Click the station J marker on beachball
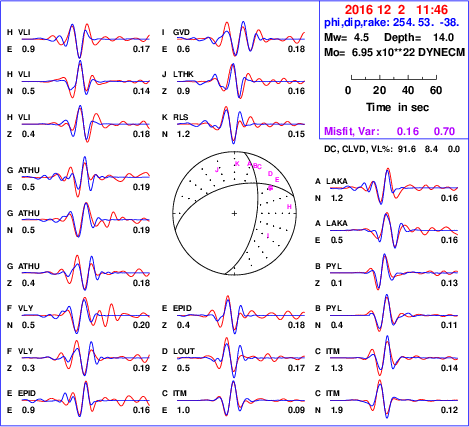Screen dimensions: 469x427 (x=217, y=170)
